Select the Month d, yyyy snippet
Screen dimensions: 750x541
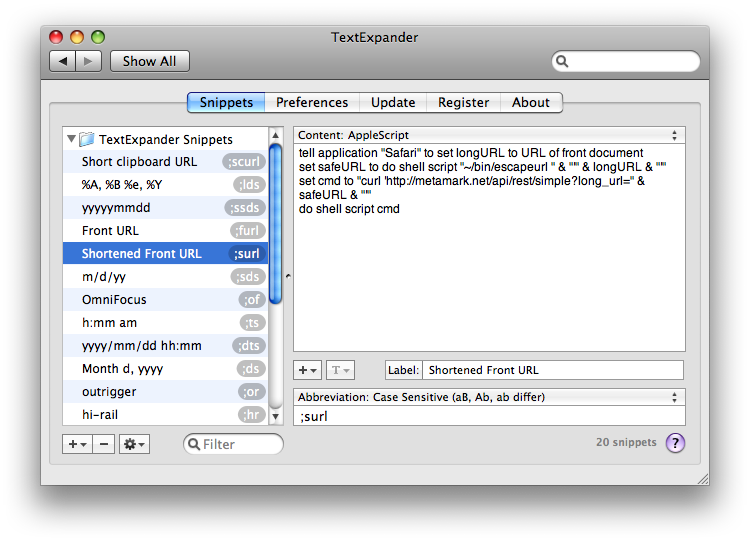165,368
